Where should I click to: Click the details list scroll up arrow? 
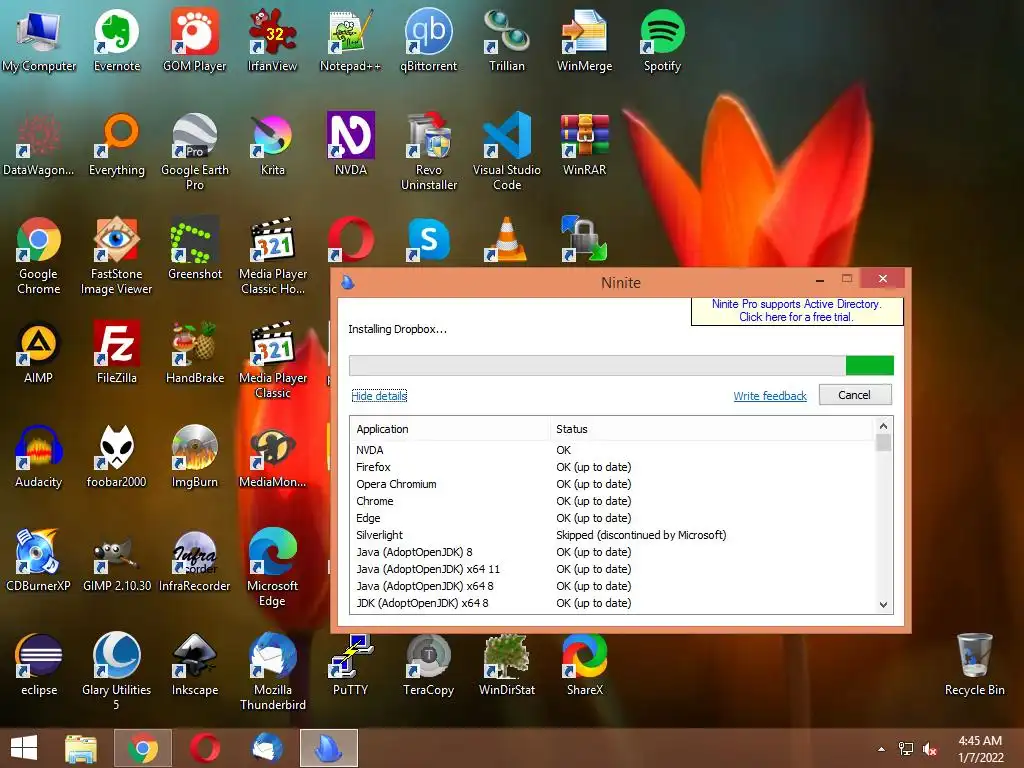point(884,426)
